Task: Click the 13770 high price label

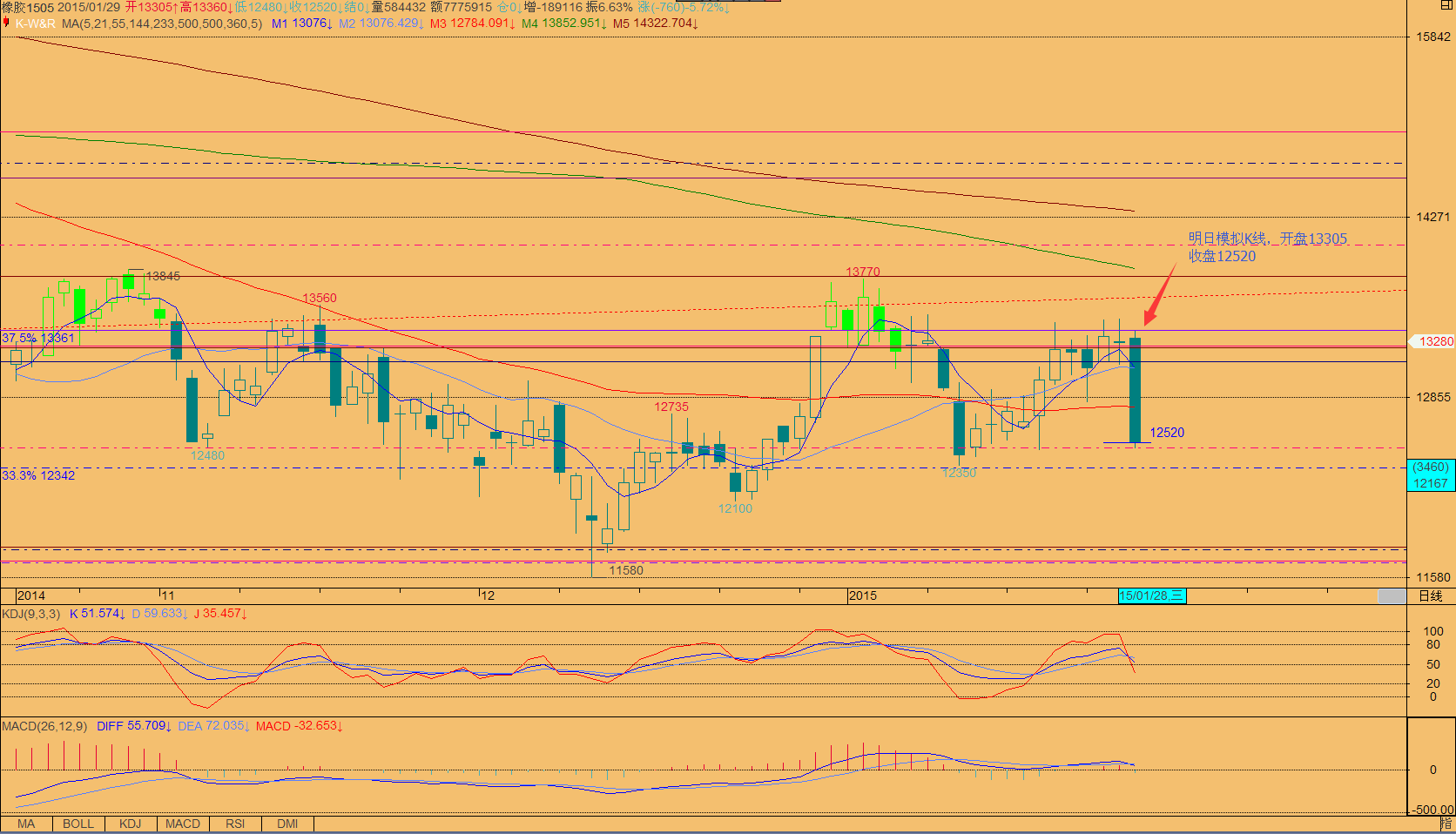Action: pyautogui.click(x=863, y=272)
